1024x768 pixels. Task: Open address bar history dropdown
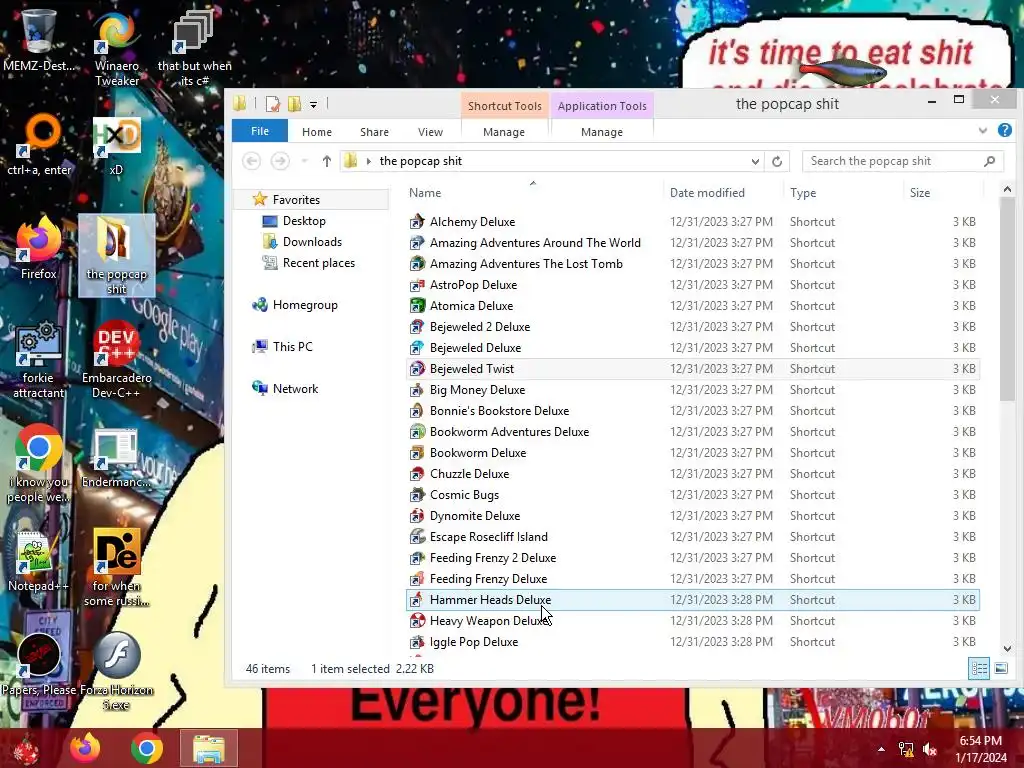point(755,161)
